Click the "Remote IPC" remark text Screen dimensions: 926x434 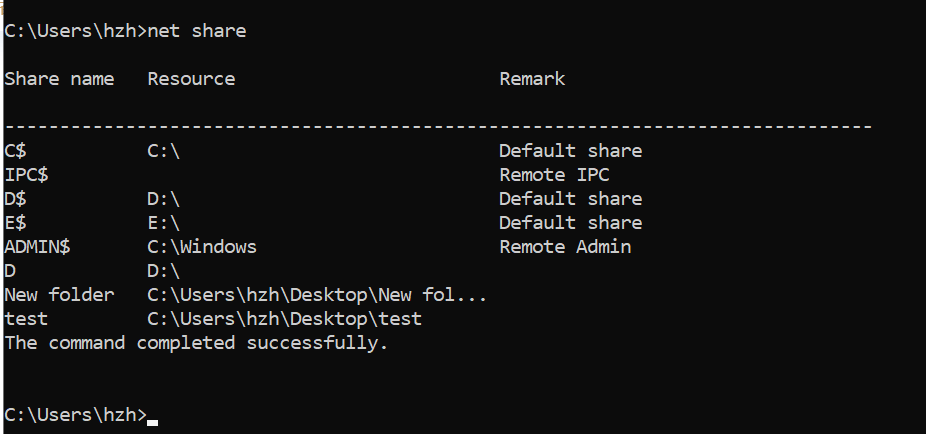(x=554, y=175)
